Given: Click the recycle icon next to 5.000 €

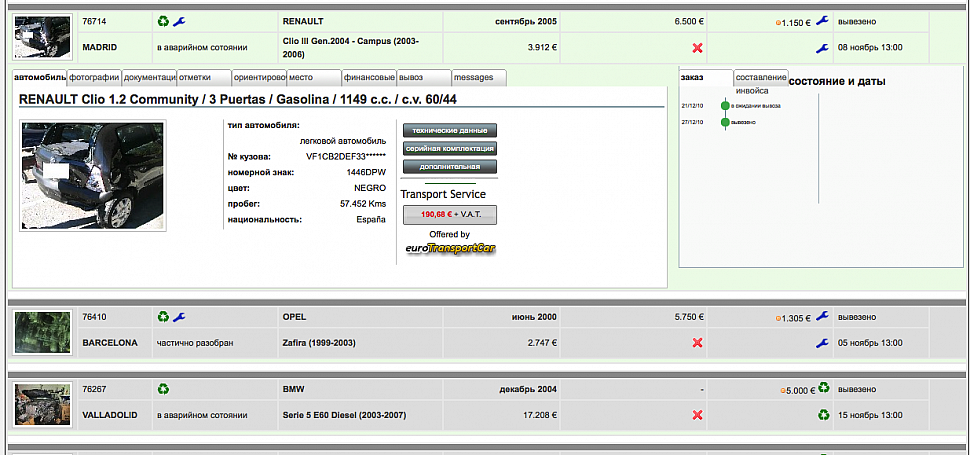Looking at the screenshot, I should [823, 388].
